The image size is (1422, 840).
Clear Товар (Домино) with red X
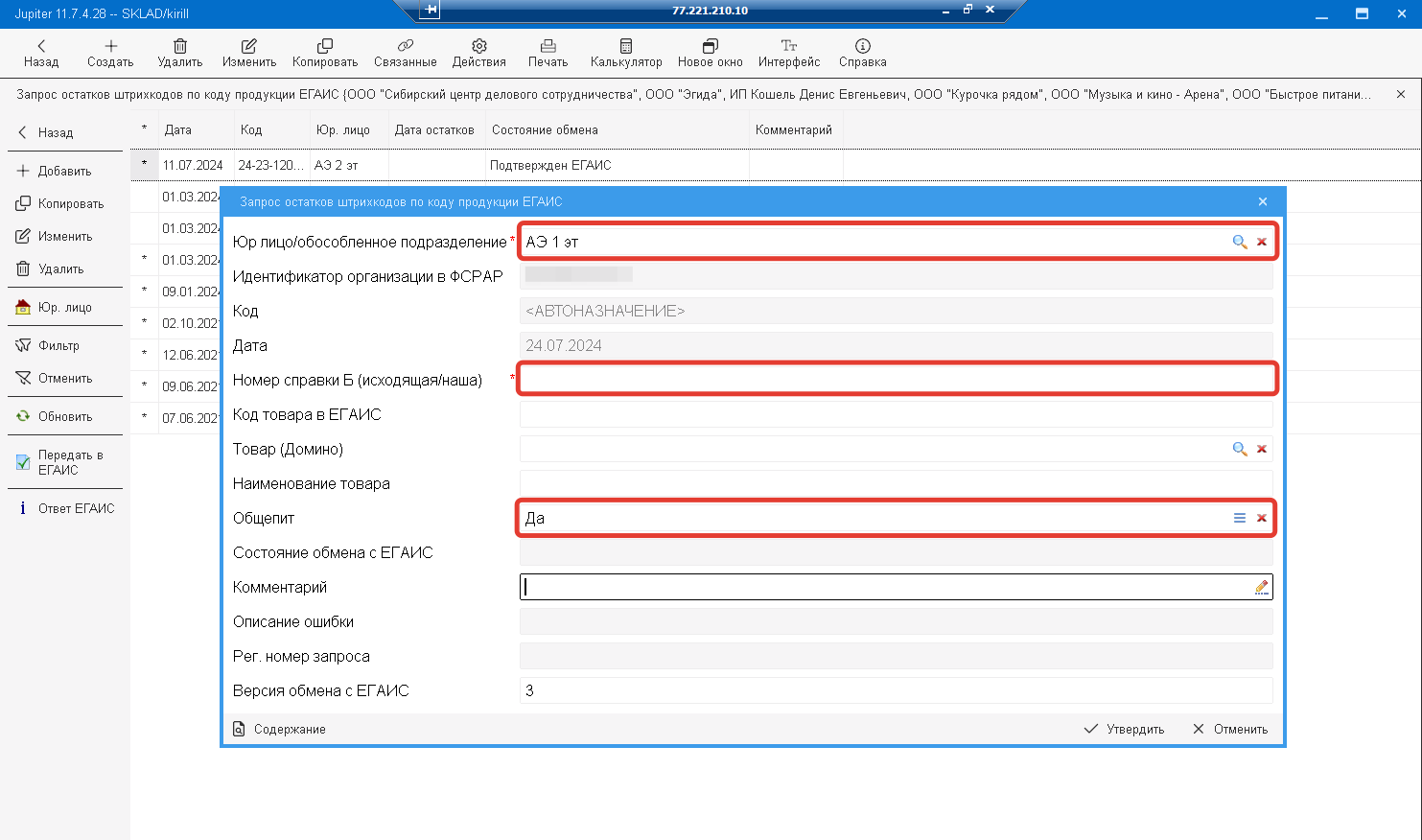pyautogui.click(x=1262, y=449)
